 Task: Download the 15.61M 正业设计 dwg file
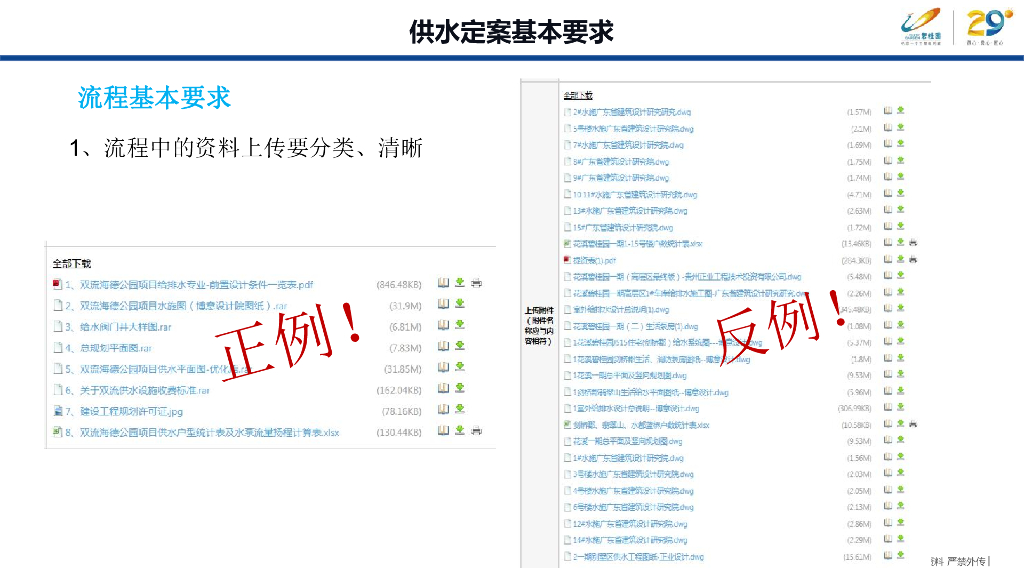coord(901,555)
